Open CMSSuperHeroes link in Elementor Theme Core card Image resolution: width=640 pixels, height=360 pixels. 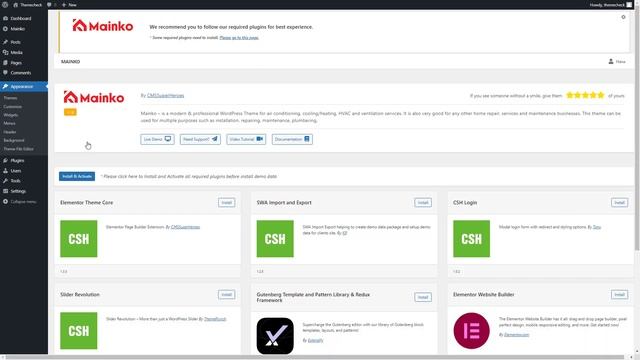(x=185, y=227)
